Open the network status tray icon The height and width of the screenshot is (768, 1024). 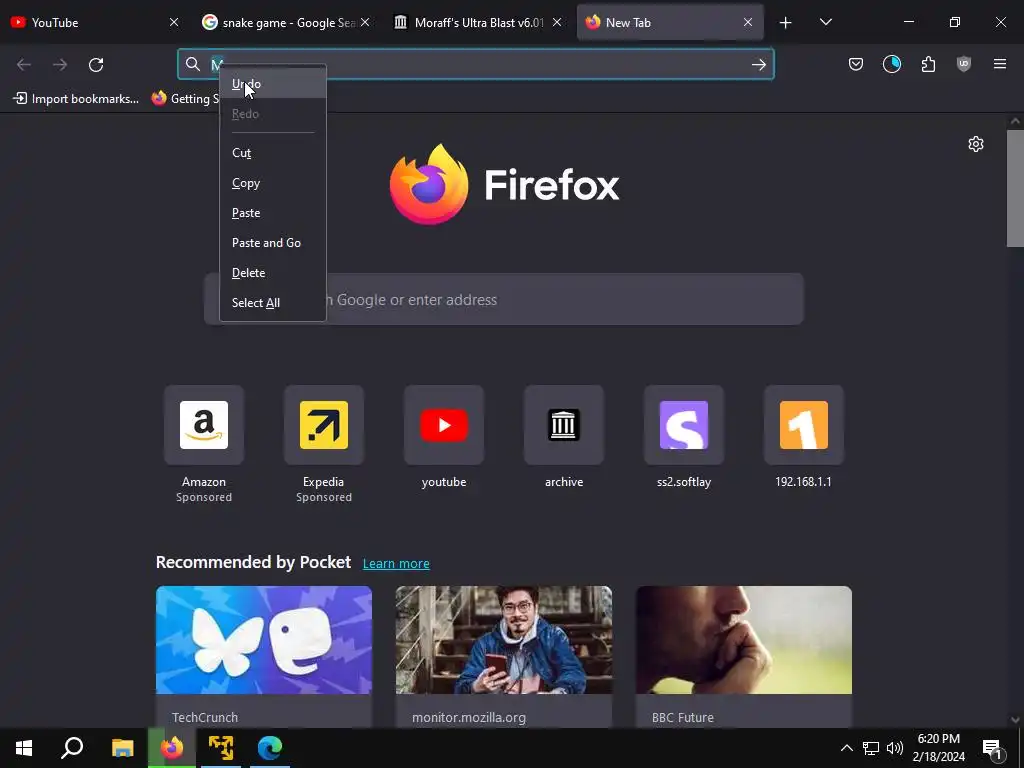pyautogui.click(x=871, y=748)
